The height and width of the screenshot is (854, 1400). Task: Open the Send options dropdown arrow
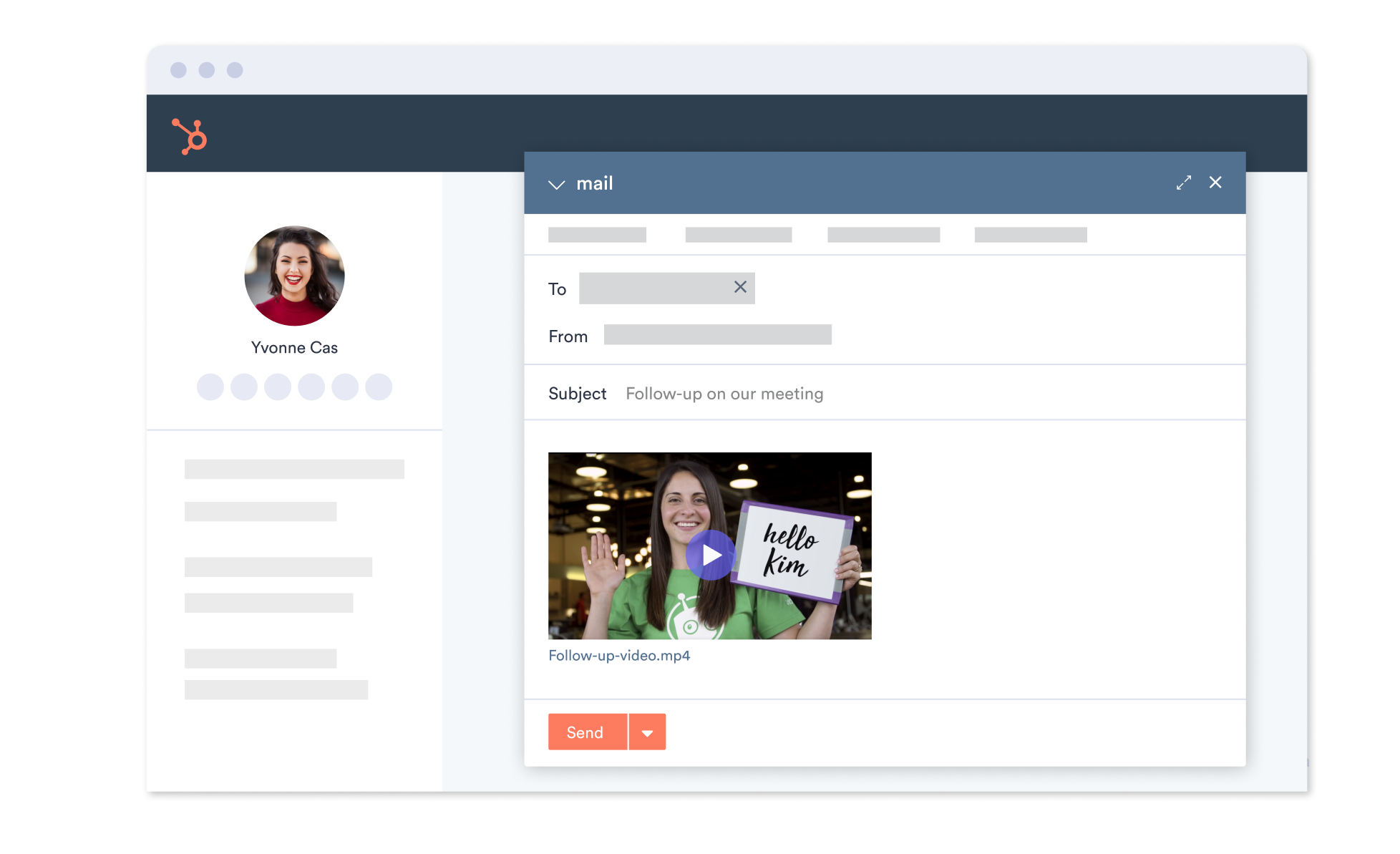(x=648, y=732)
